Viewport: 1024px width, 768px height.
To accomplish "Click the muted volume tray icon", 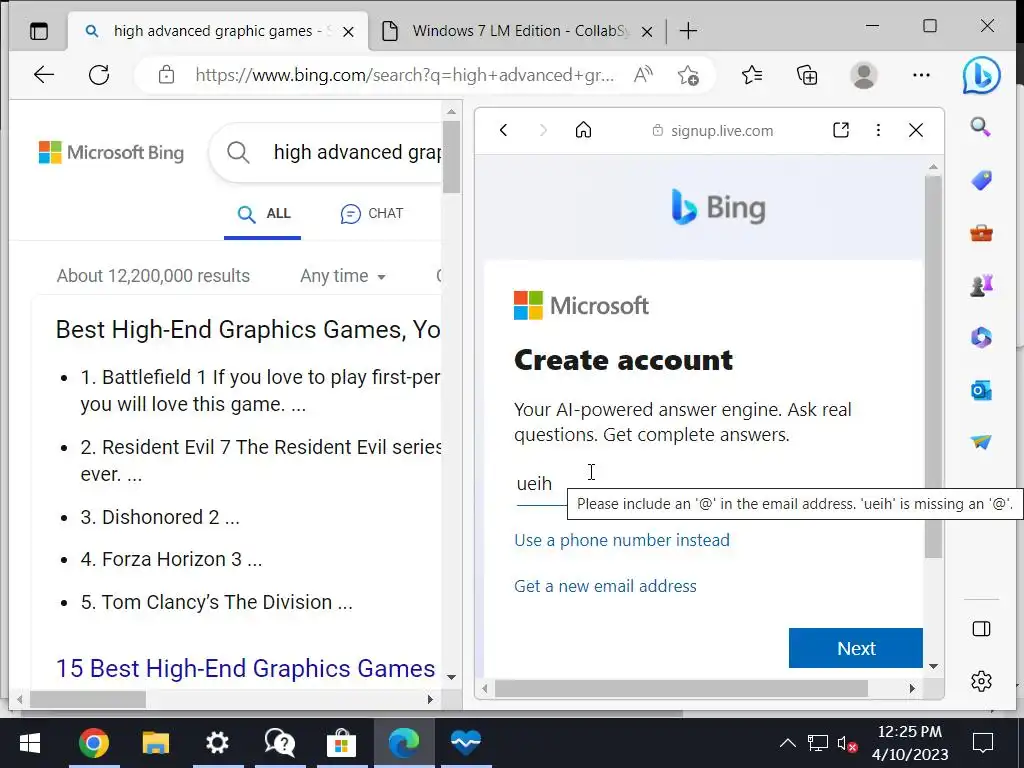I will pyautogui.click(x=846, y=743).
